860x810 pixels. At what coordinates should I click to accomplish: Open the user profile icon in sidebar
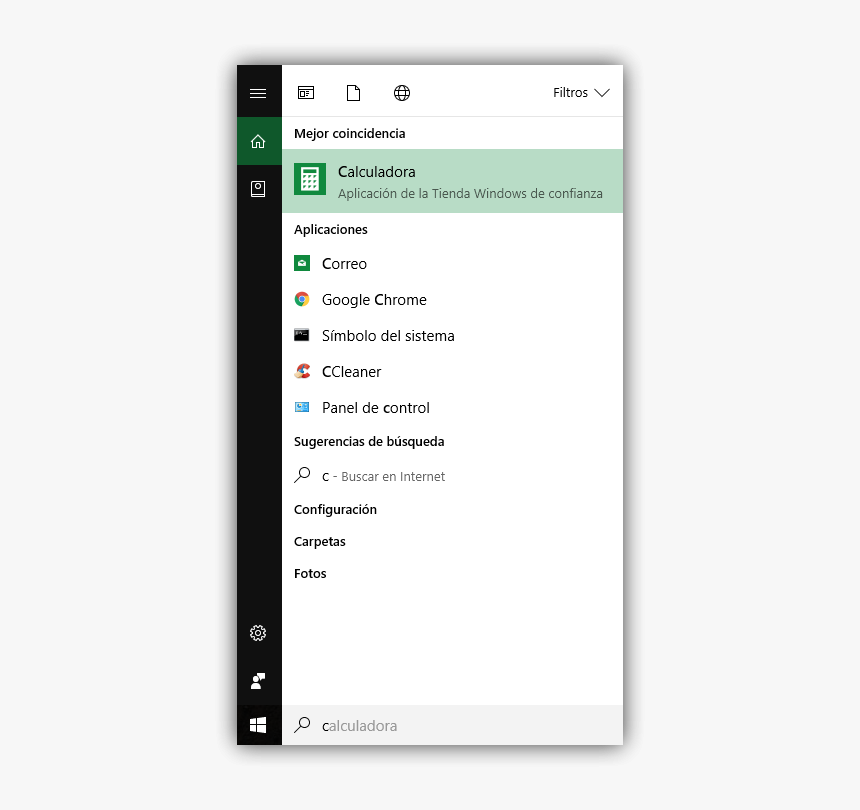coord(258,188)
